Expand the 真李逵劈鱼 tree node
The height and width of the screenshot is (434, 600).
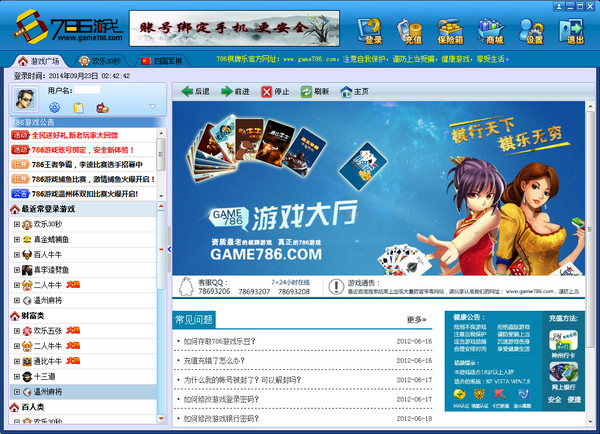coord(17,270)
